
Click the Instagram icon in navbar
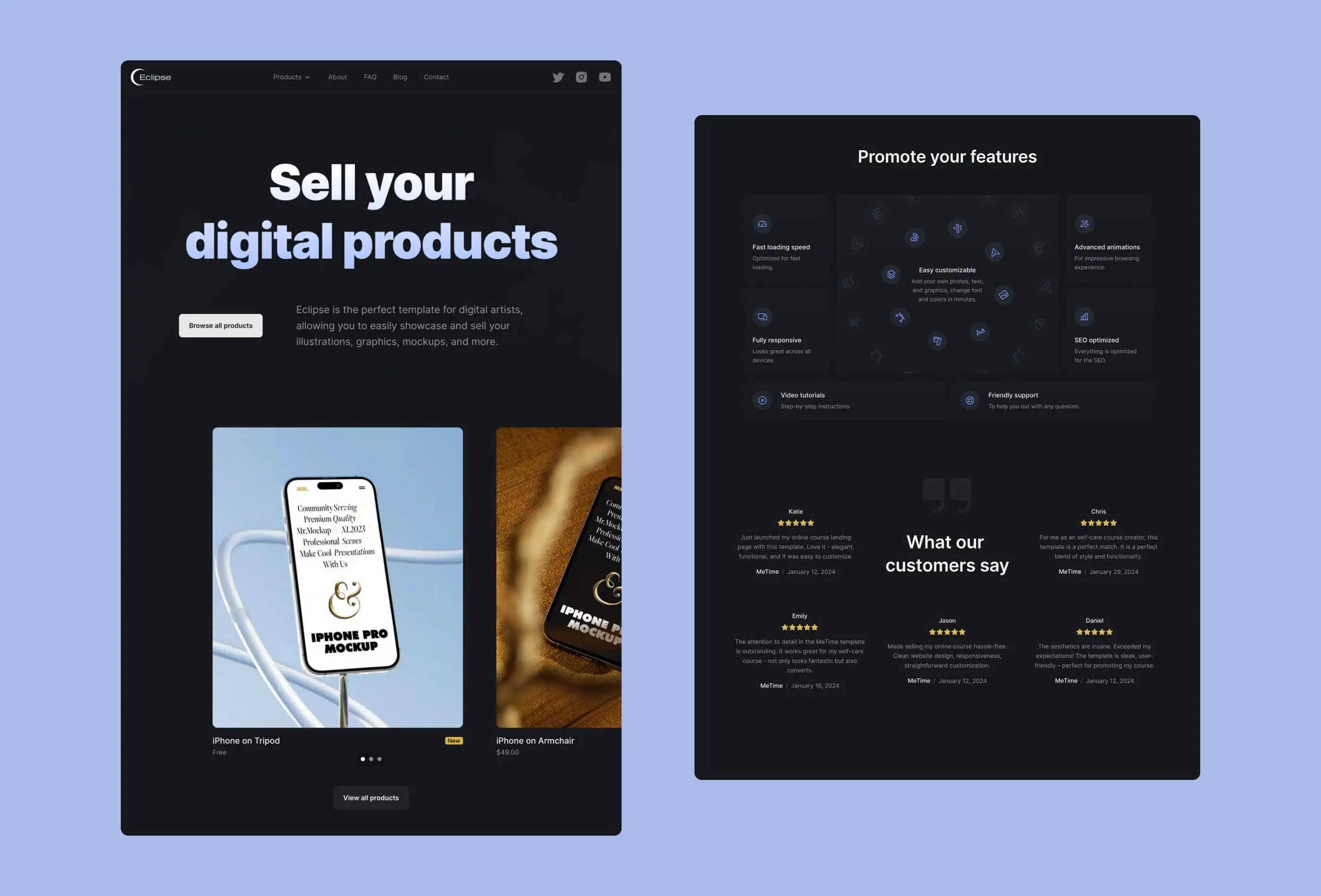click(x=581, y=77)
